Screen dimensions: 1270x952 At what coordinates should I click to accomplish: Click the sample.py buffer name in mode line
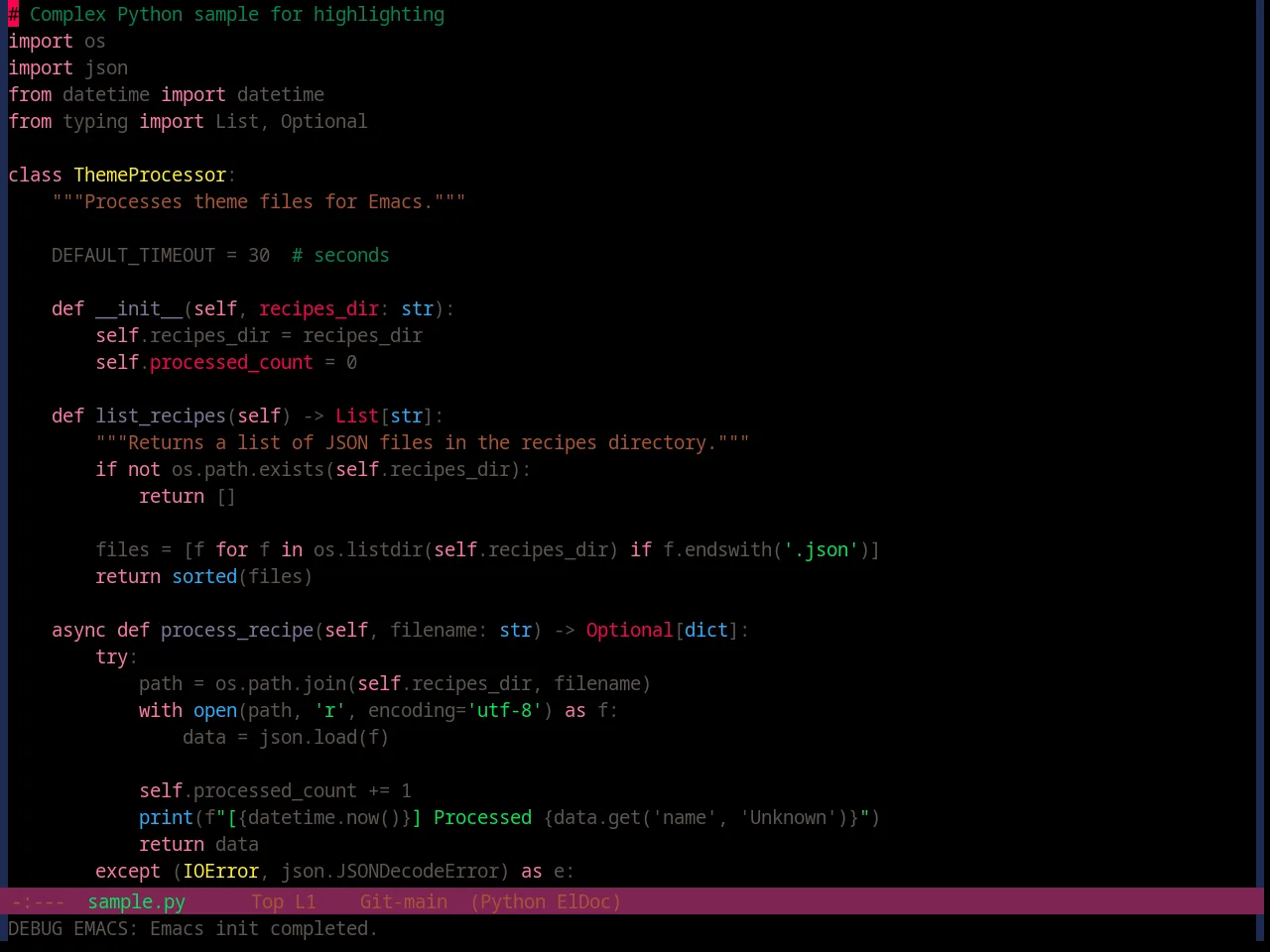pos(136,901)
